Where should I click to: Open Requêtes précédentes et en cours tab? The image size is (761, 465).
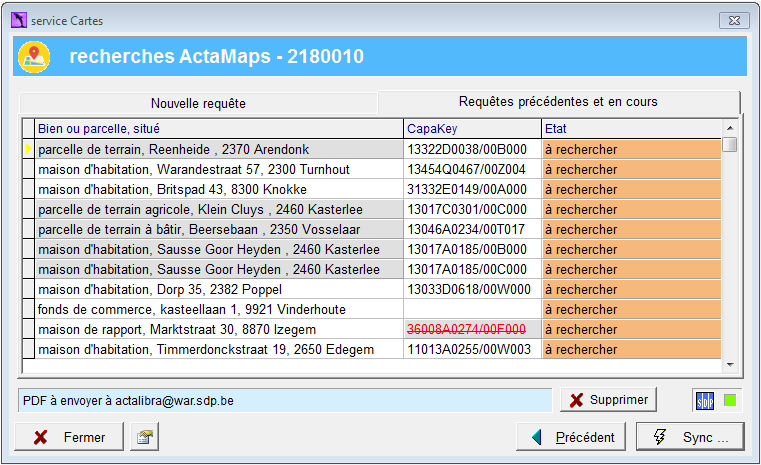point(558,101)
